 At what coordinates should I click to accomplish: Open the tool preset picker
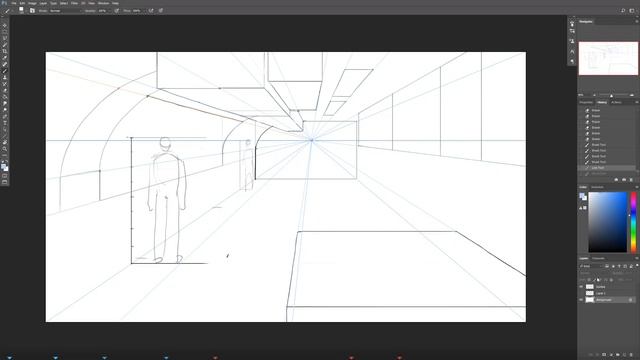tap(8, 11)
